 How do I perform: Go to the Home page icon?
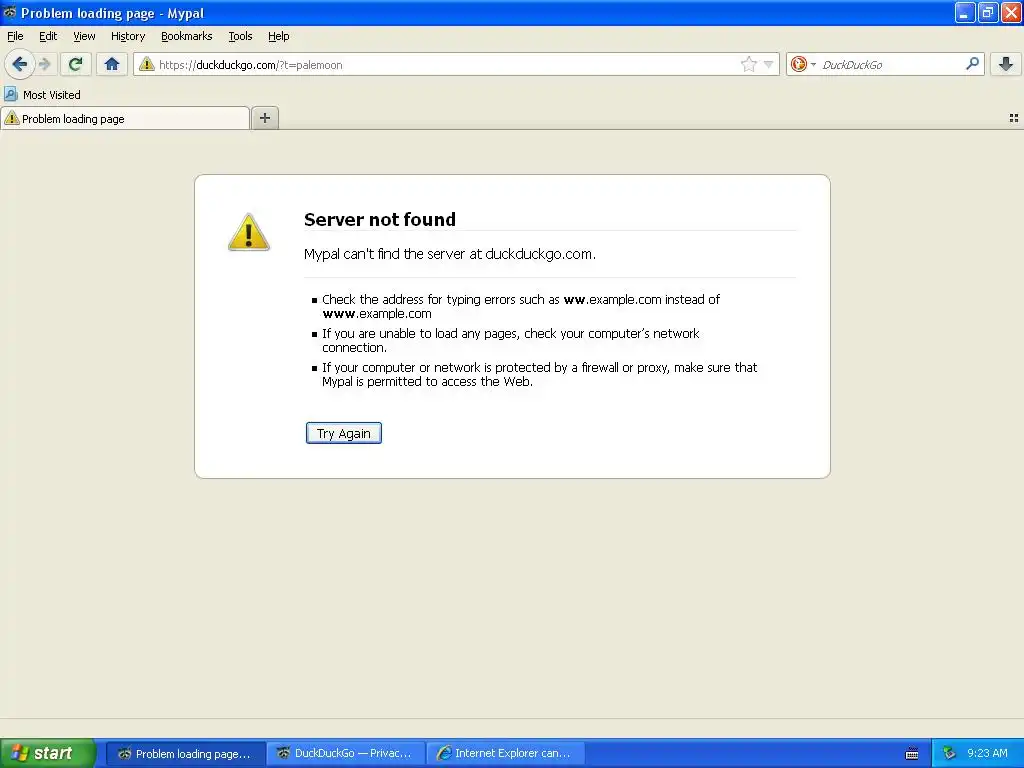(112, 64)
